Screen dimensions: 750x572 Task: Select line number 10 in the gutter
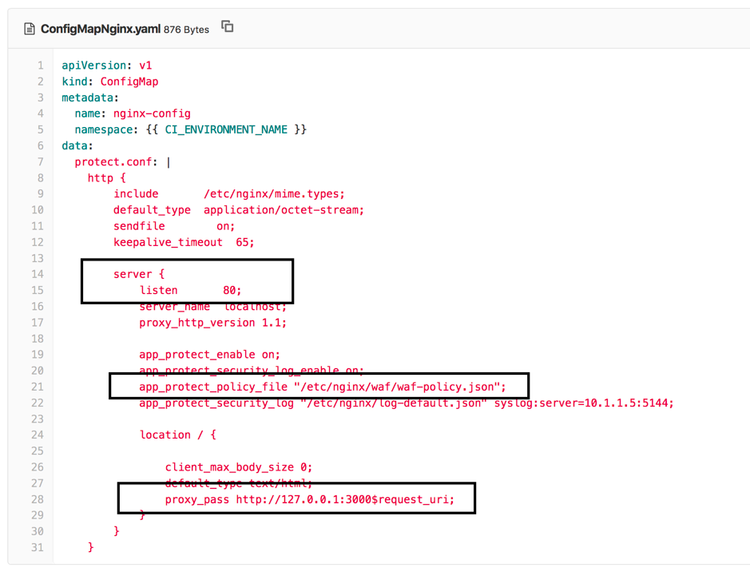click(x=37, y=210)
